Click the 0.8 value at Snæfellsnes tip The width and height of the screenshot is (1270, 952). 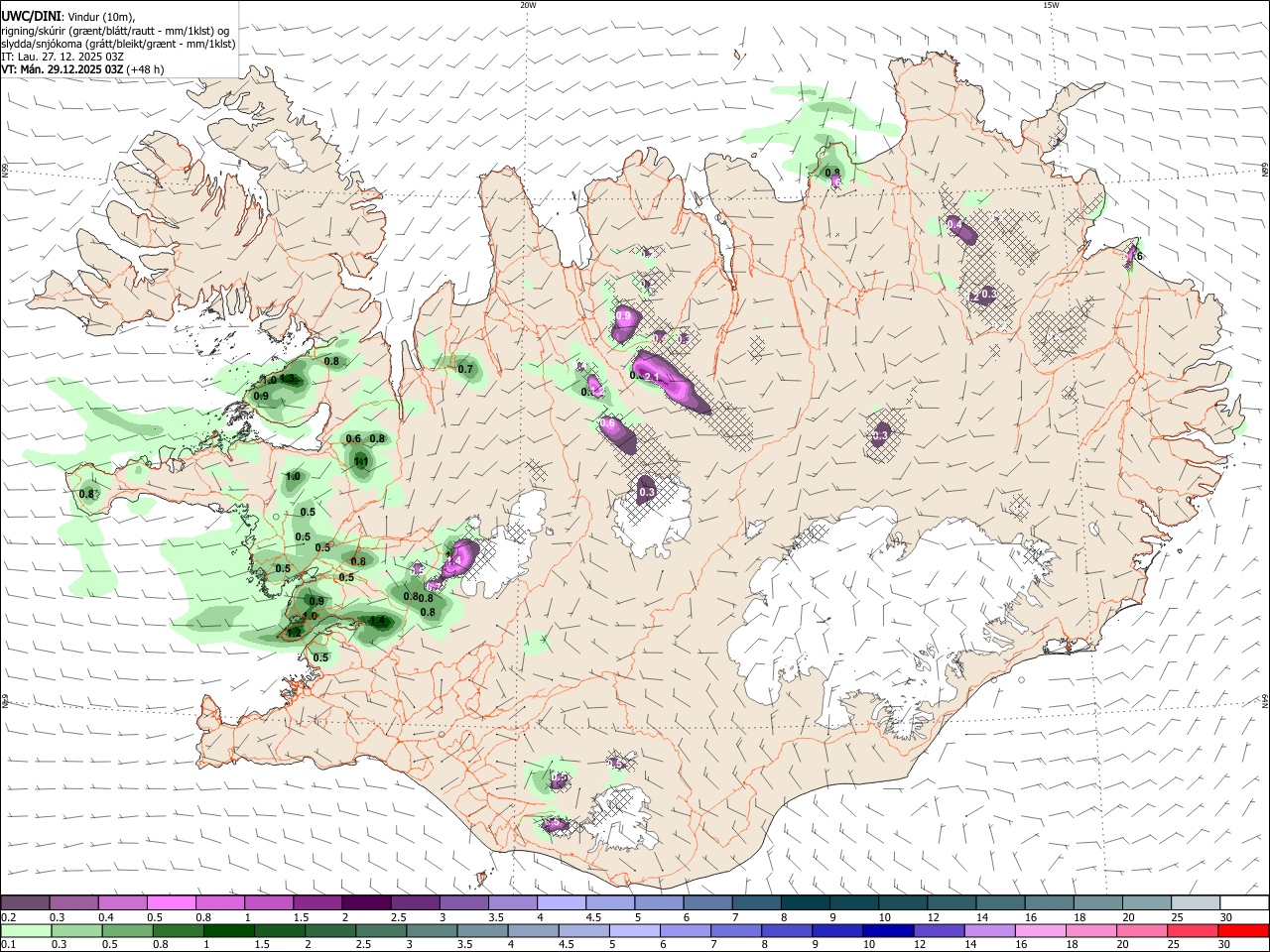[87, 494]
